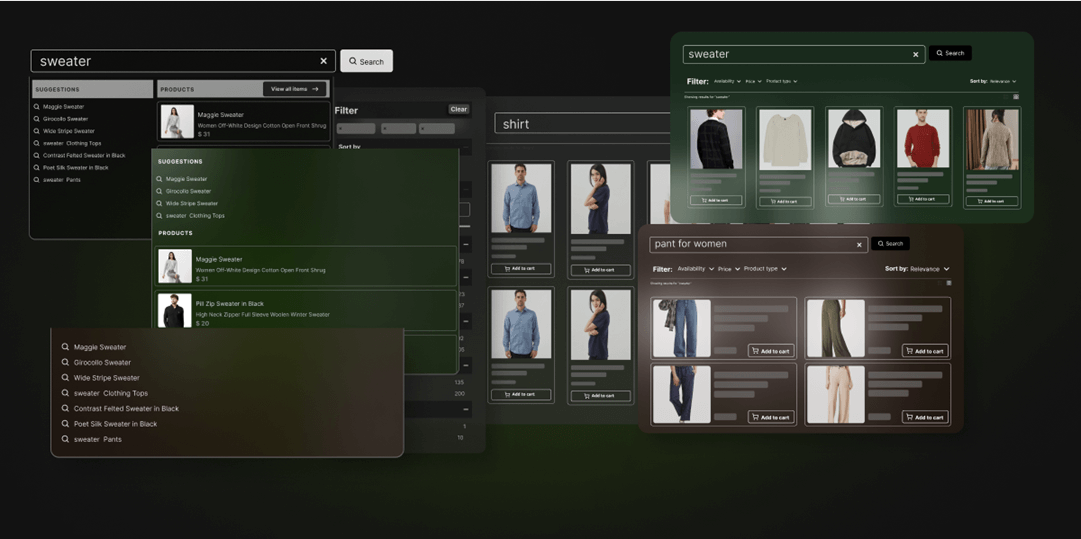
Task: Click X in the green panel's sweater search
Action: pos(915,54)
